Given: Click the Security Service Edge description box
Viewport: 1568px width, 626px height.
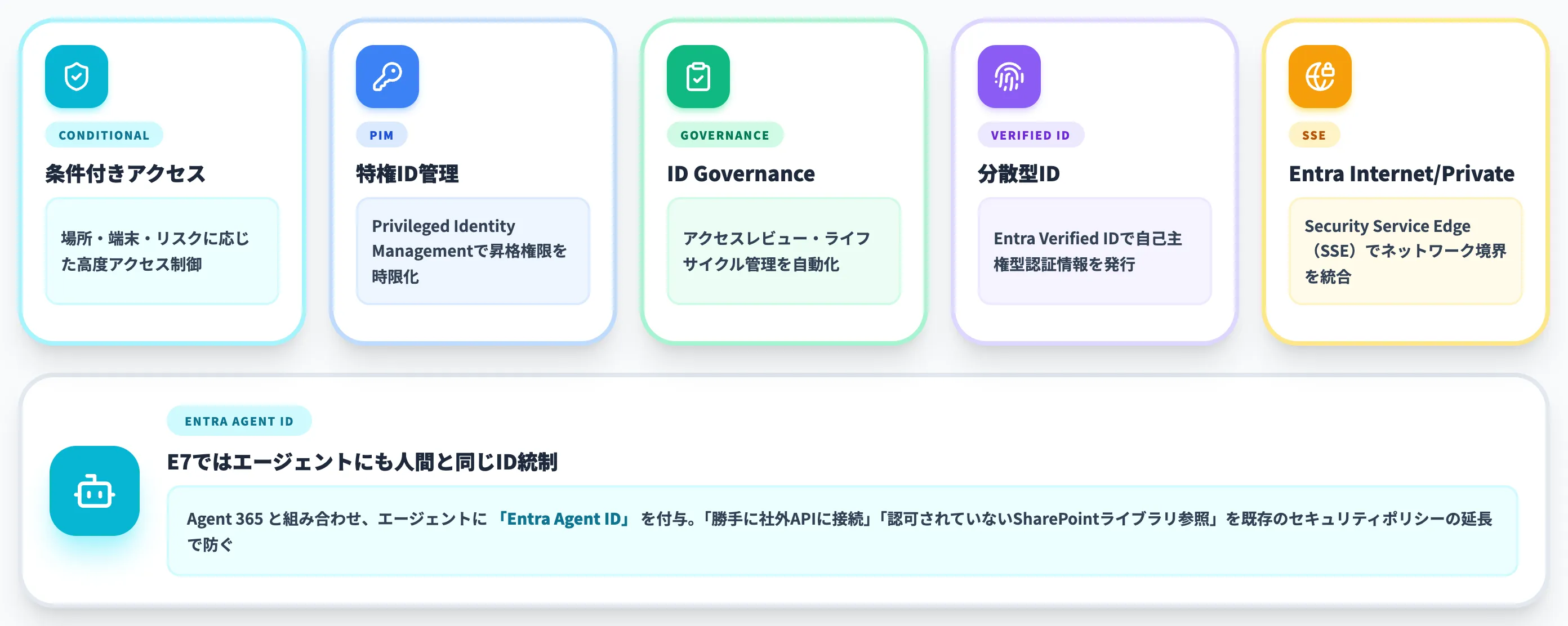Looking at the screenshot, I should pyautogui.click(x=1405, y=251).
